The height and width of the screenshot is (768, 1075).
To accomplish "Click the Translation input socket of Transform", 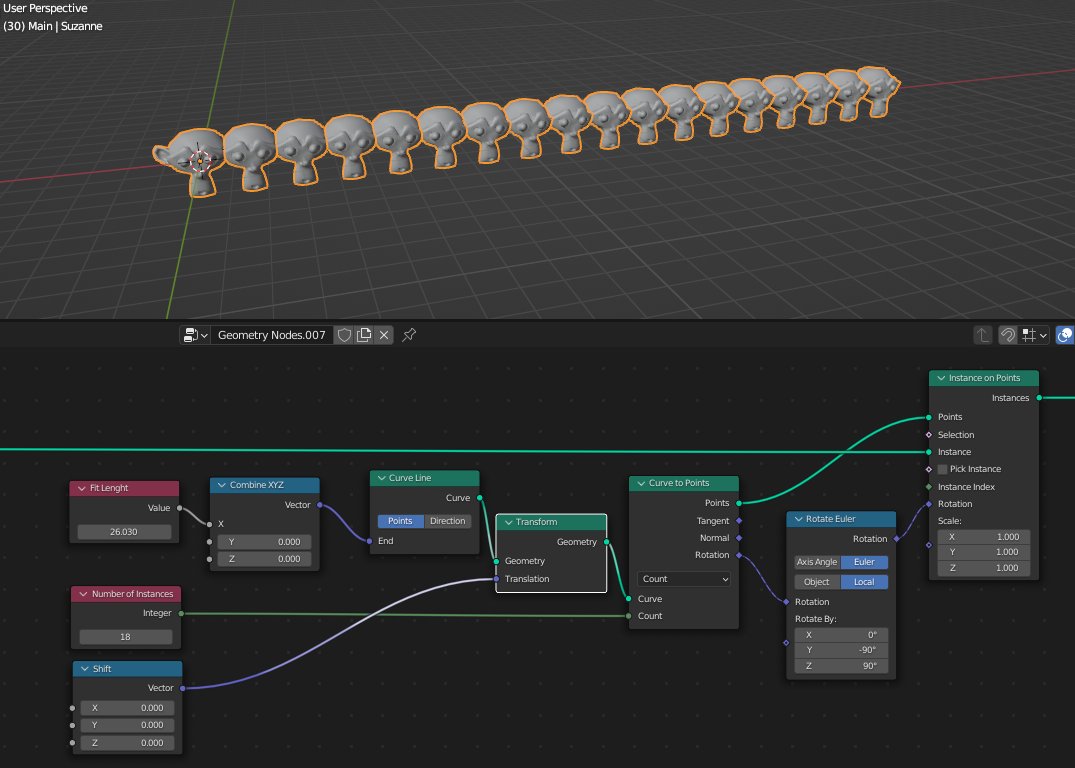I will (x=496, y=579).
